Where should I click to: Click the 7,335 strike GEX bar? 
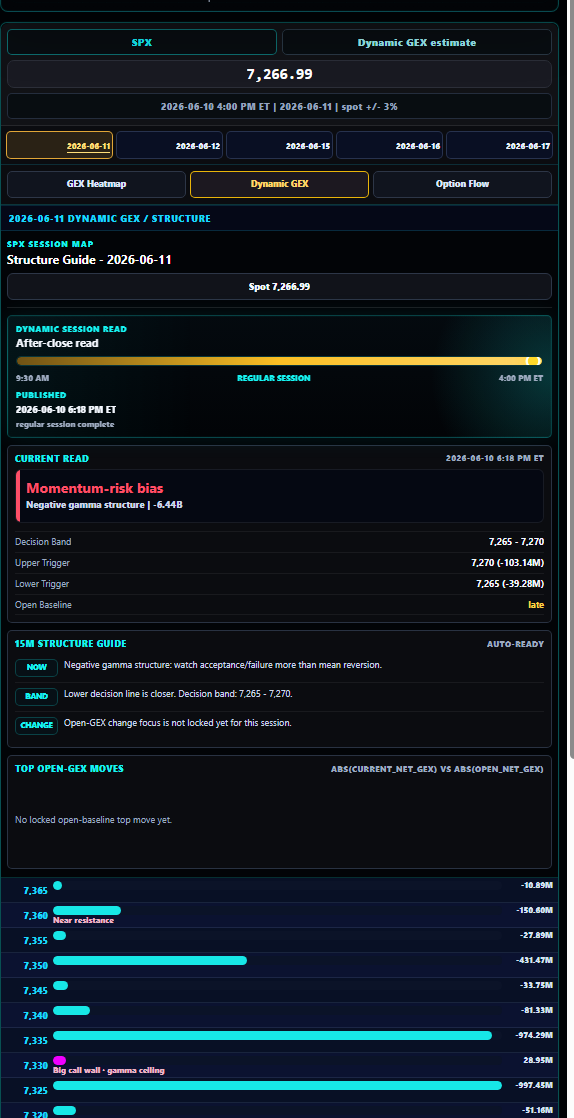pos(272,1035)
